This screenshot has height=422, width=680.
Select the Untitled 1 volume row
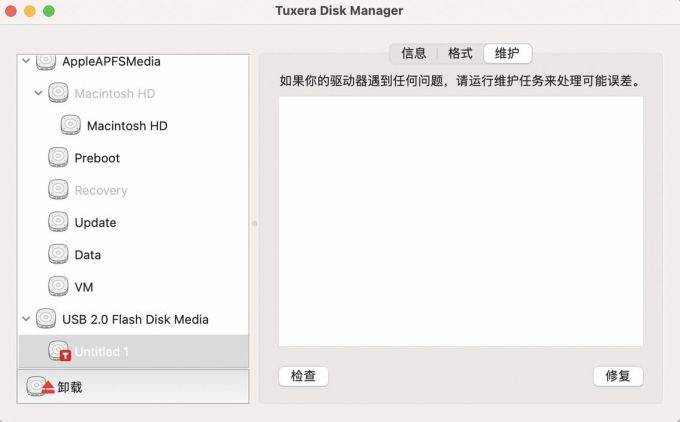(133, 351)
